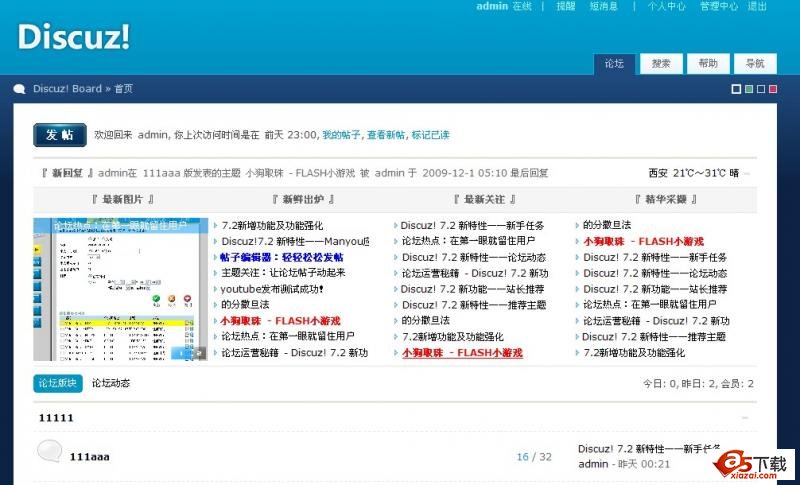Click the Discuz! logo in header
The image size is (800, 485).
(x=74, y=36)
